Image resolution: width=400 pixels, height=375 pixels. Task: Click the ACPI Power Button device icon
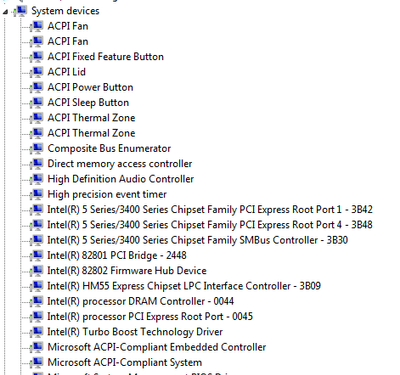pos(36,87)
